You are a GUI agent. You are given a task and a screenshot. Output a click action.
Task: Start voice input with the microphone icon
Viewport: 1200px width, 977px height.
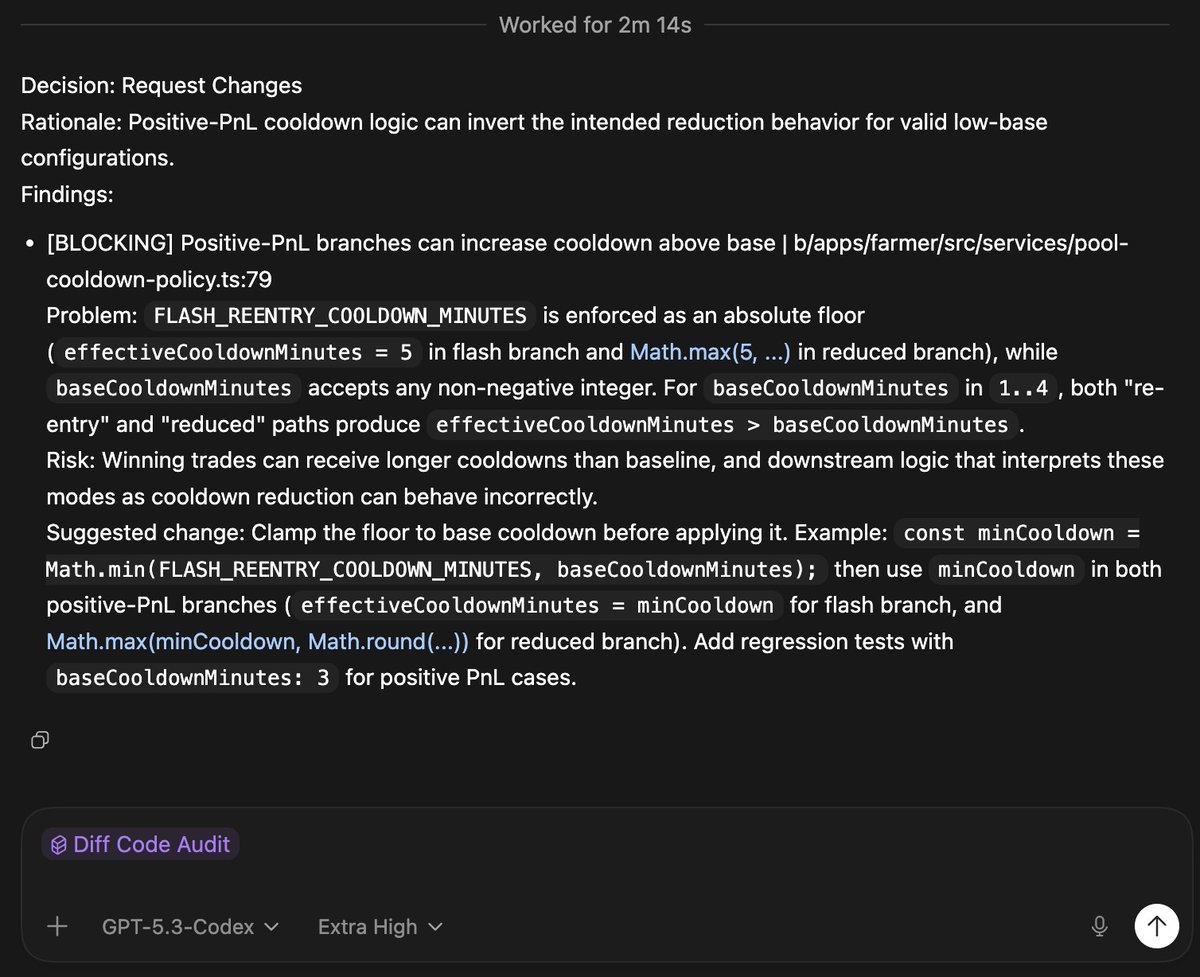[1099, 926]
